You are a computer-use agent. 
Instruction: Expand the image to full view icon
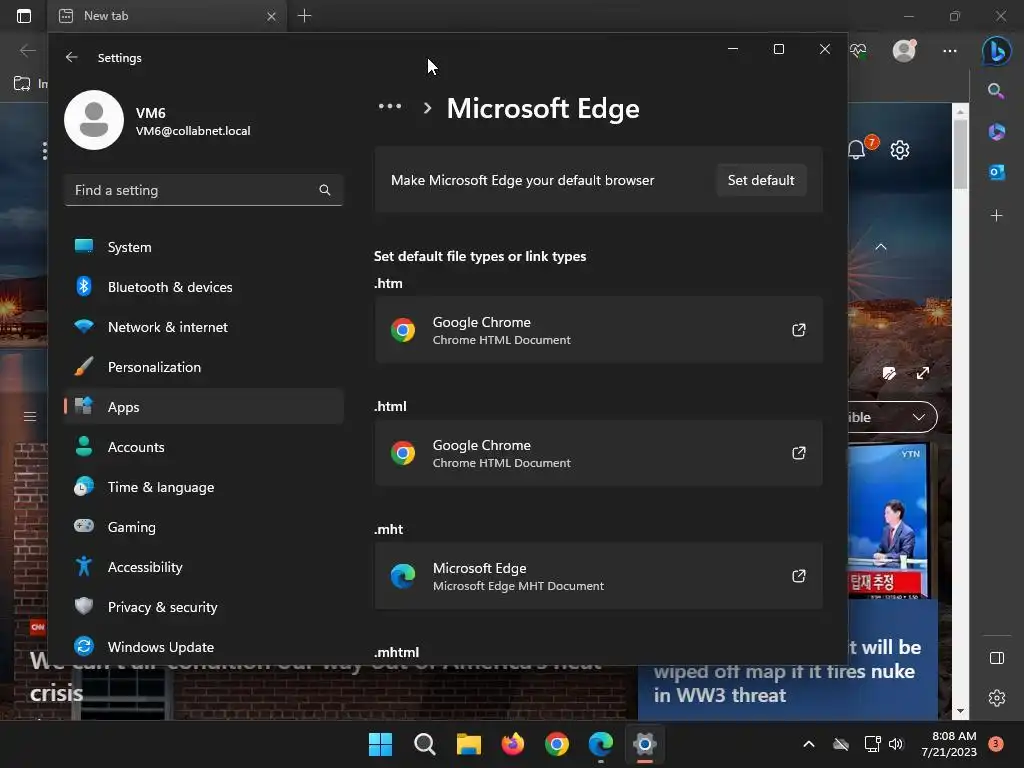[x=923, y=374]
